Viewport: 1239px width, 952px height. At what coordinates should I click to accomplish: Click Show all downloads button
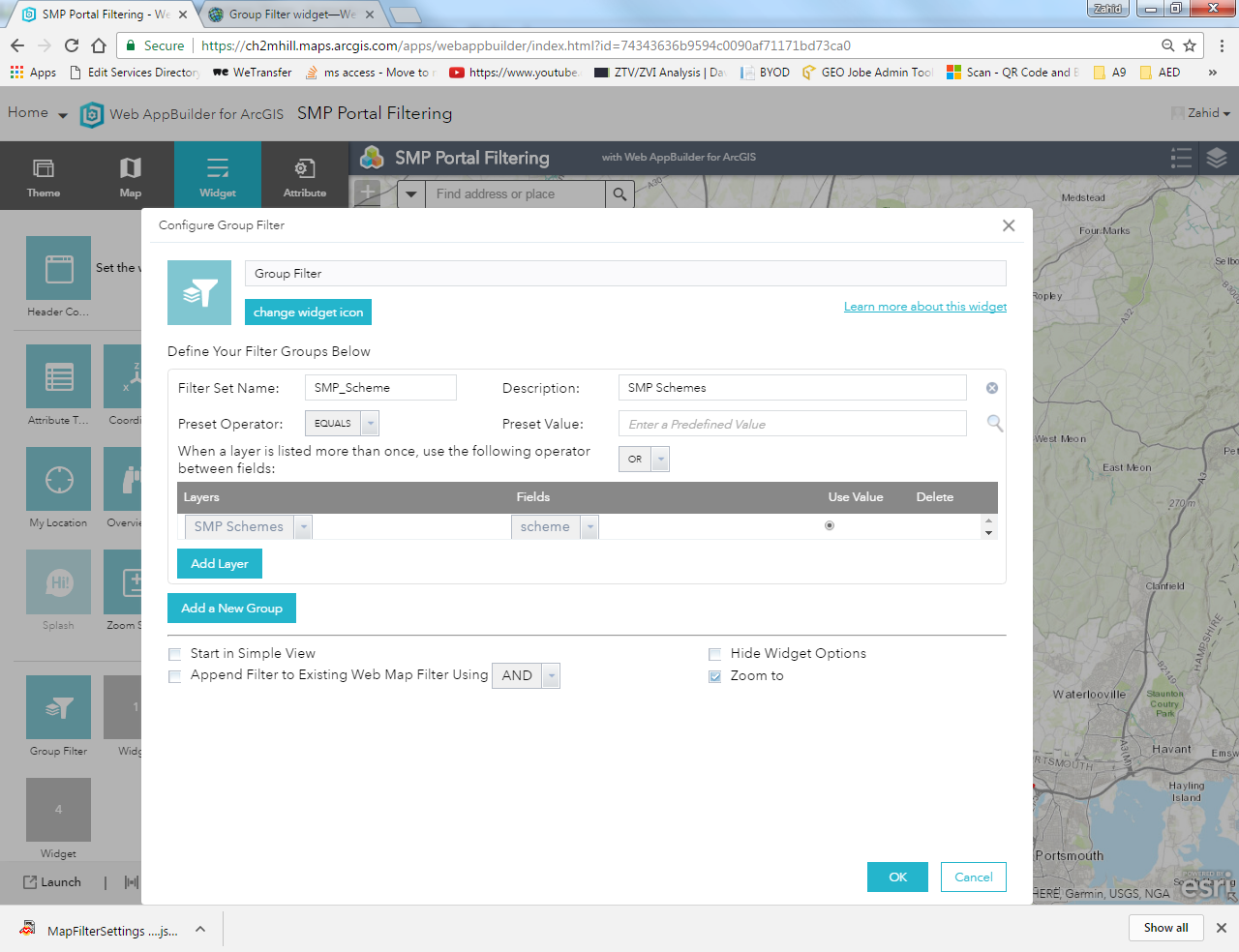pos(1166,928)
